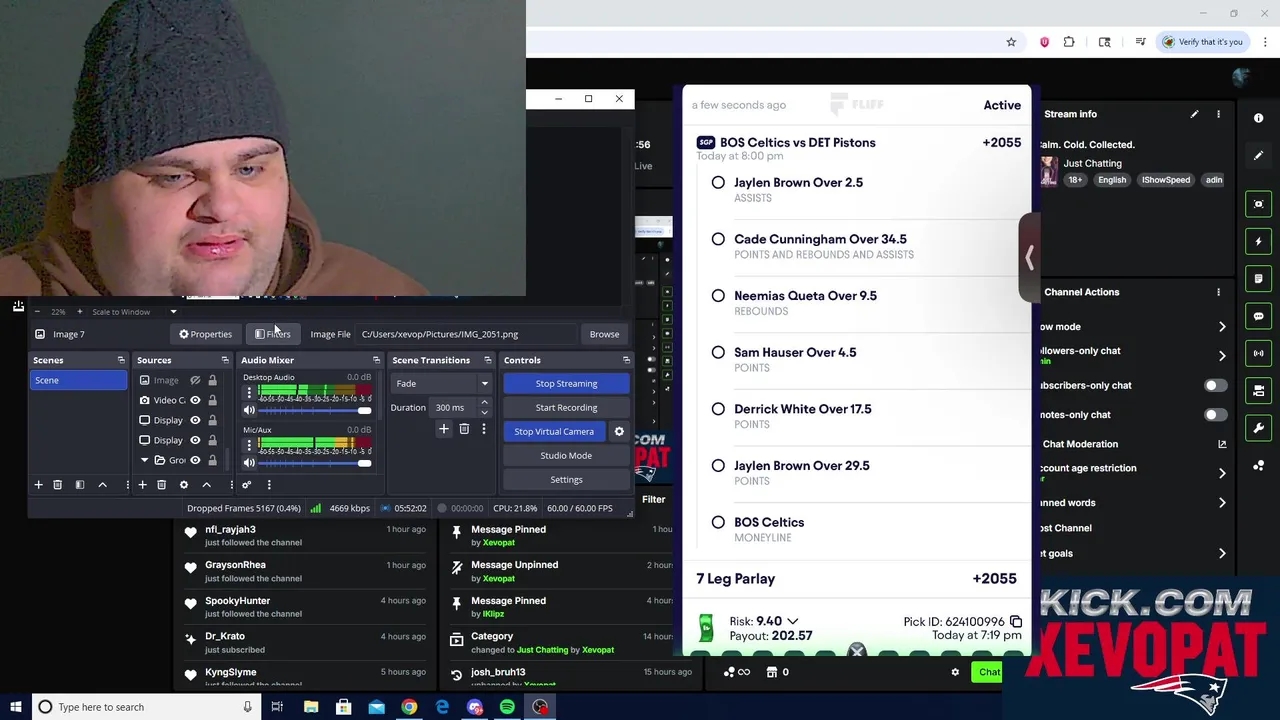Open Chat Moderation external link icon
This screenshot has width=1280, height=720.
[x=1222, y=444]
